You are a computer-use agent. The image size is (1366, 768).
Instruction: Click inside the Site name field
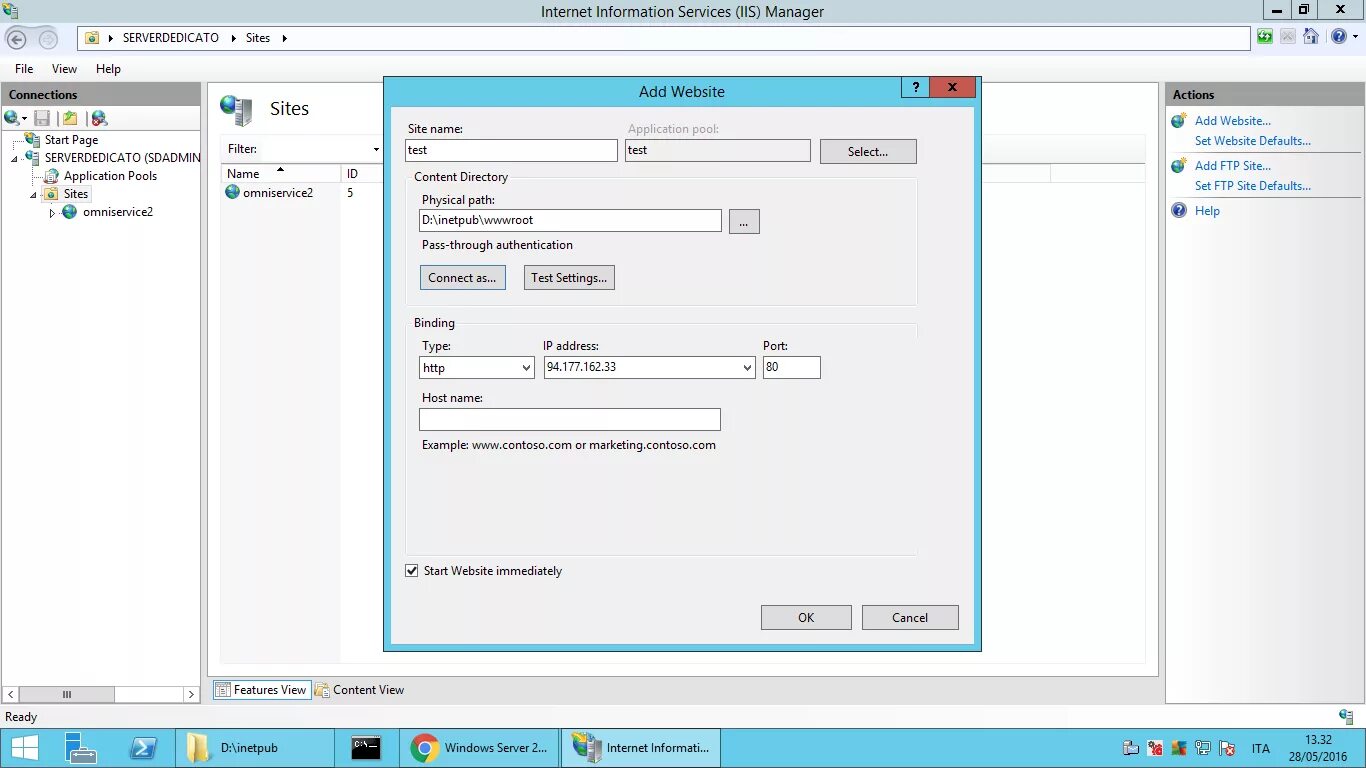pyautogui.click(x=511, y=150)
